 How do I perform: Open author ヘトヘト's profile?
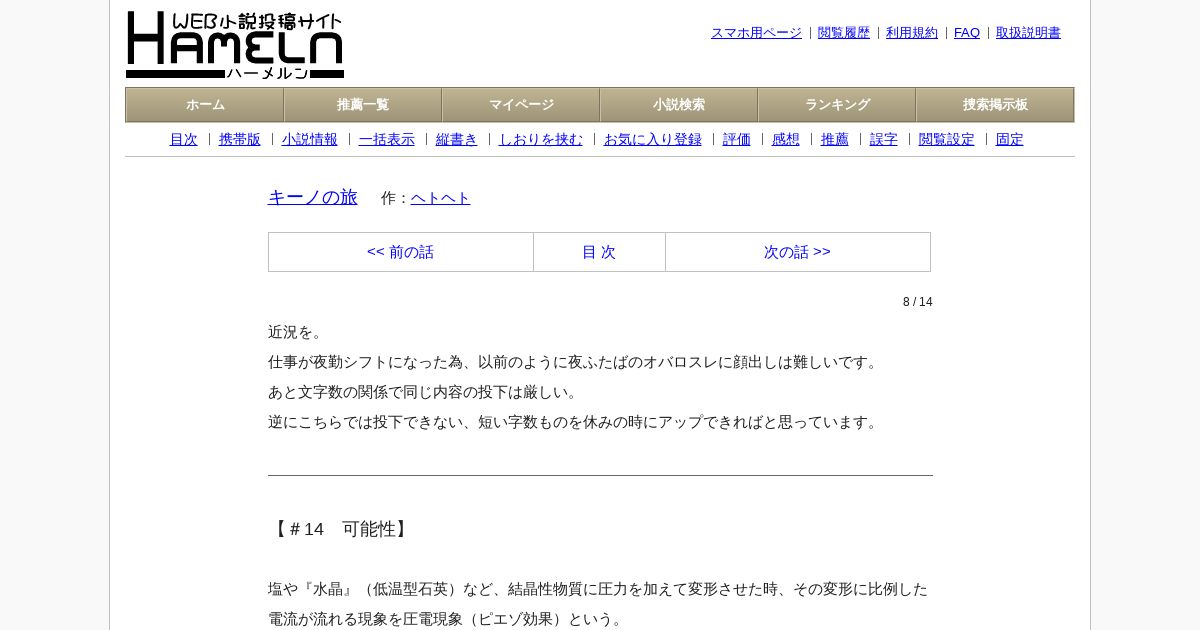click(441, 198)
